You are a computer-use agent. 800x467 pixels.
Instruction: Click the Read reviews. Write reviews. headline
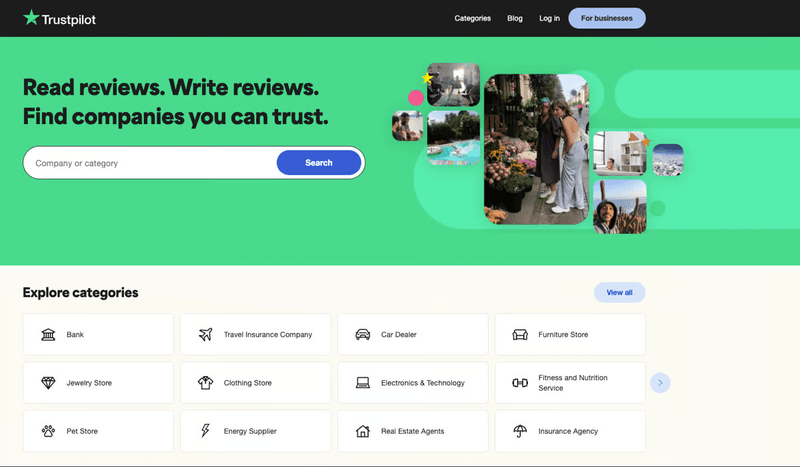click(171, 87)
